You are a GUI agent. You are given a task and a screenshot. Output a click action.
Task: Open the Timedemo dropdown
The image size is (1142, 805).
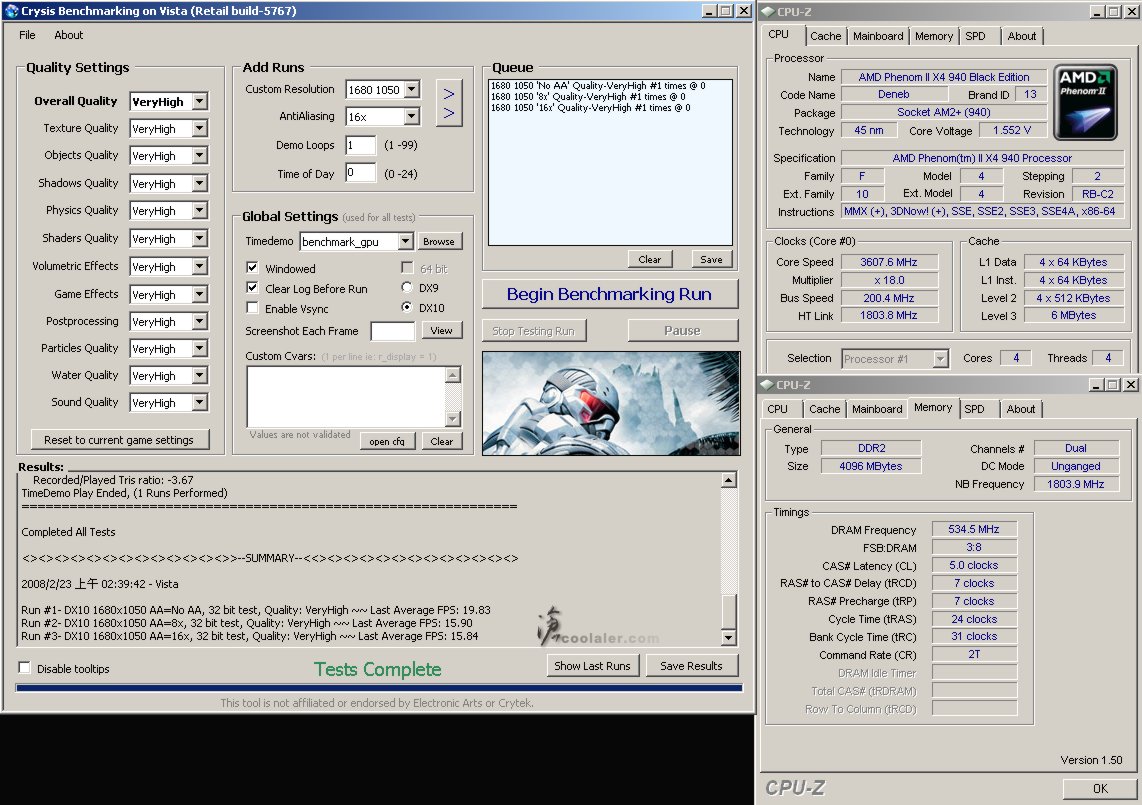tap(406, 241)
